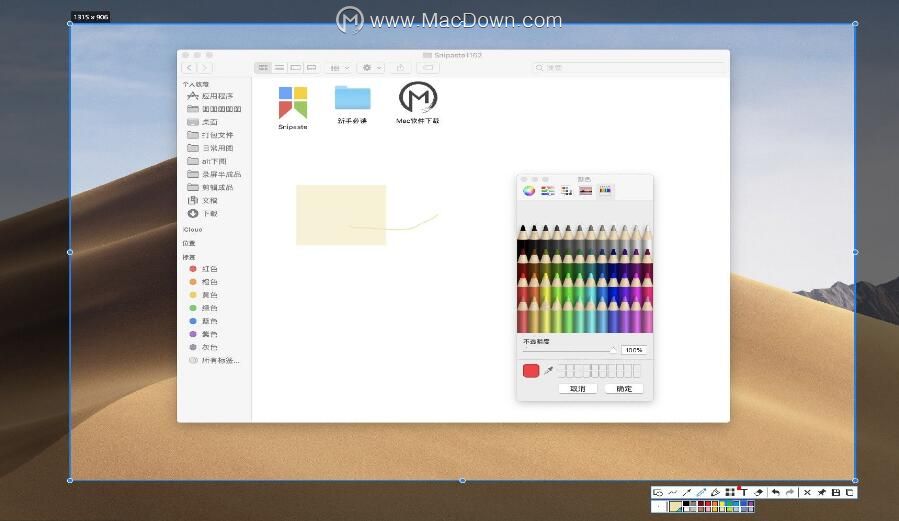Click the Finder edit tags button
899x521 pixels.
coord(428,68)
